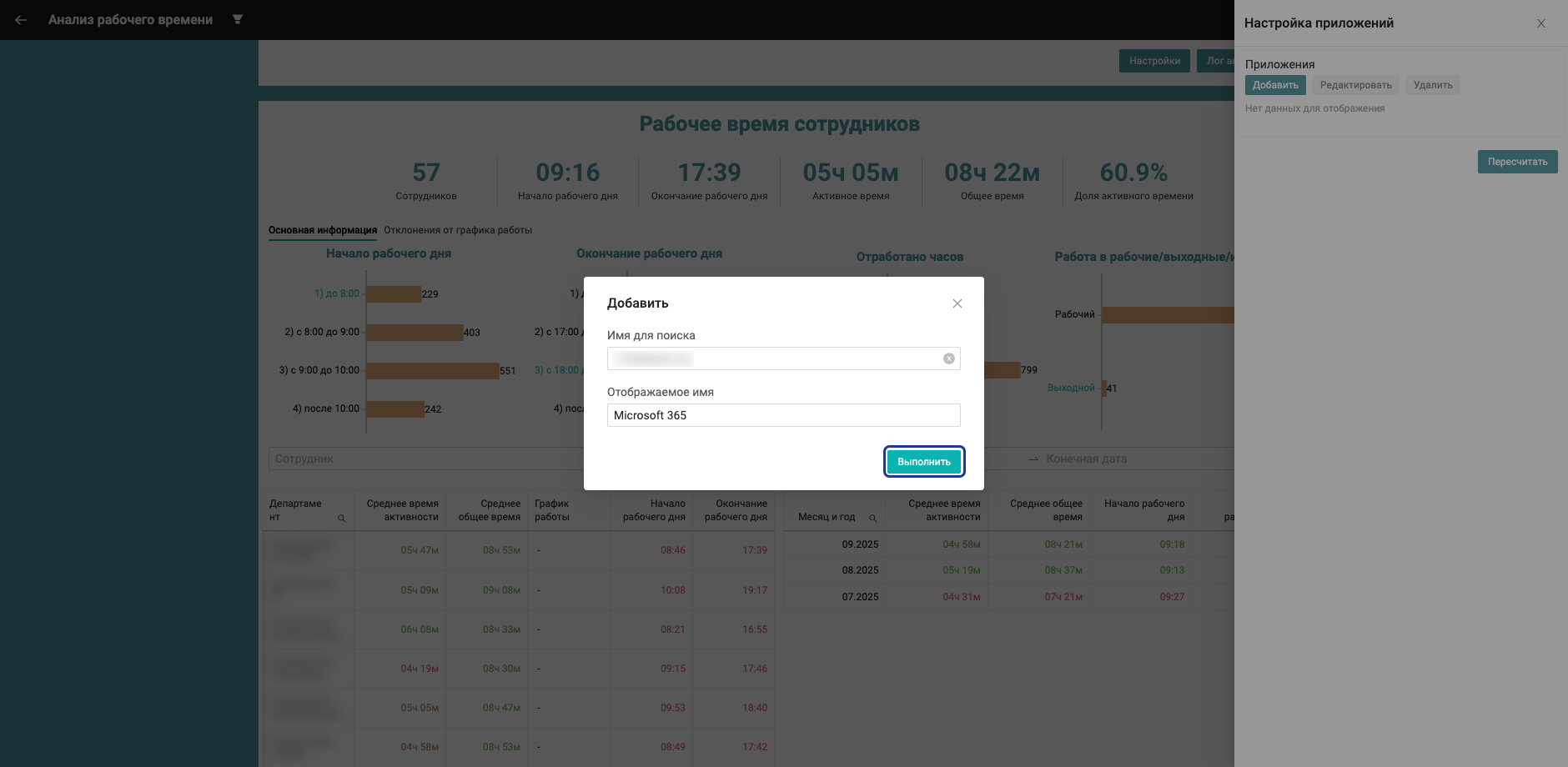
Task: Close the Добавить dialog
Action: click(957, 303)
